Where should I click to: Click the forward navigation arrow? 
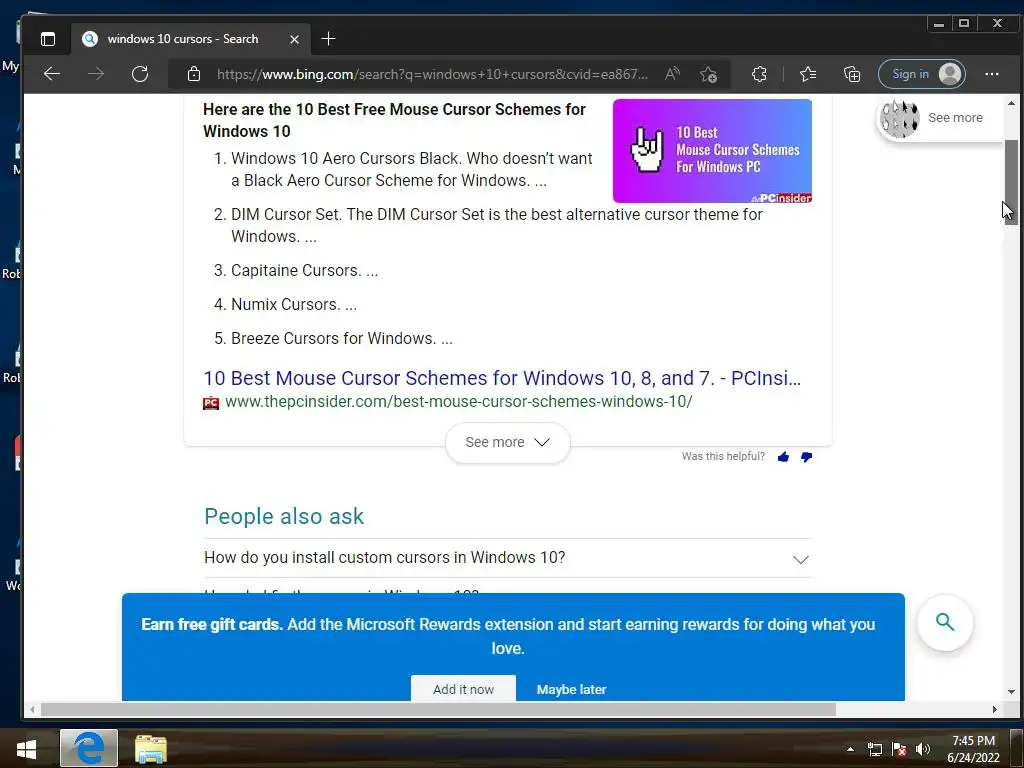96,74
